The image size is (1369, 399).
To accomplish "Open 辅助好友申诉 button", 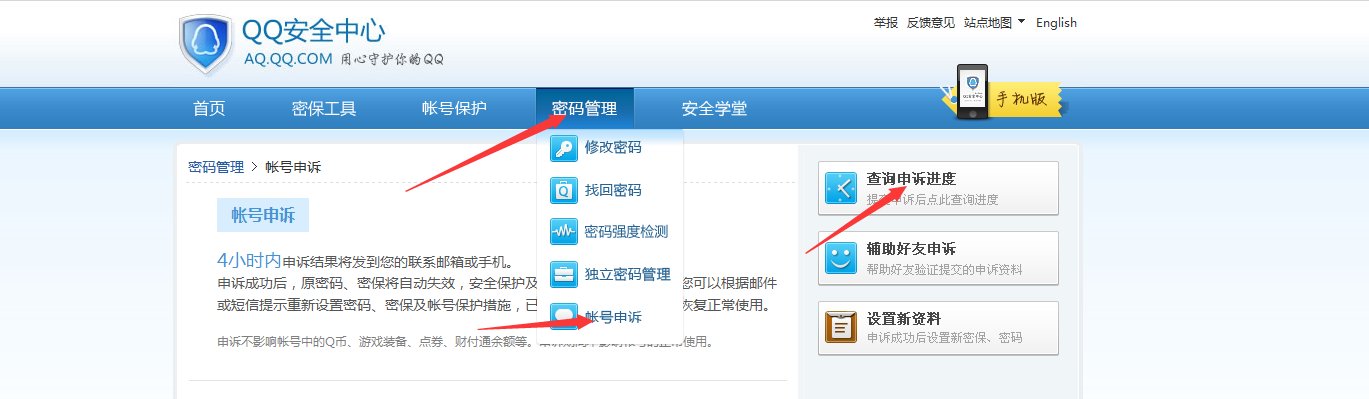I will tap(938, 258).
